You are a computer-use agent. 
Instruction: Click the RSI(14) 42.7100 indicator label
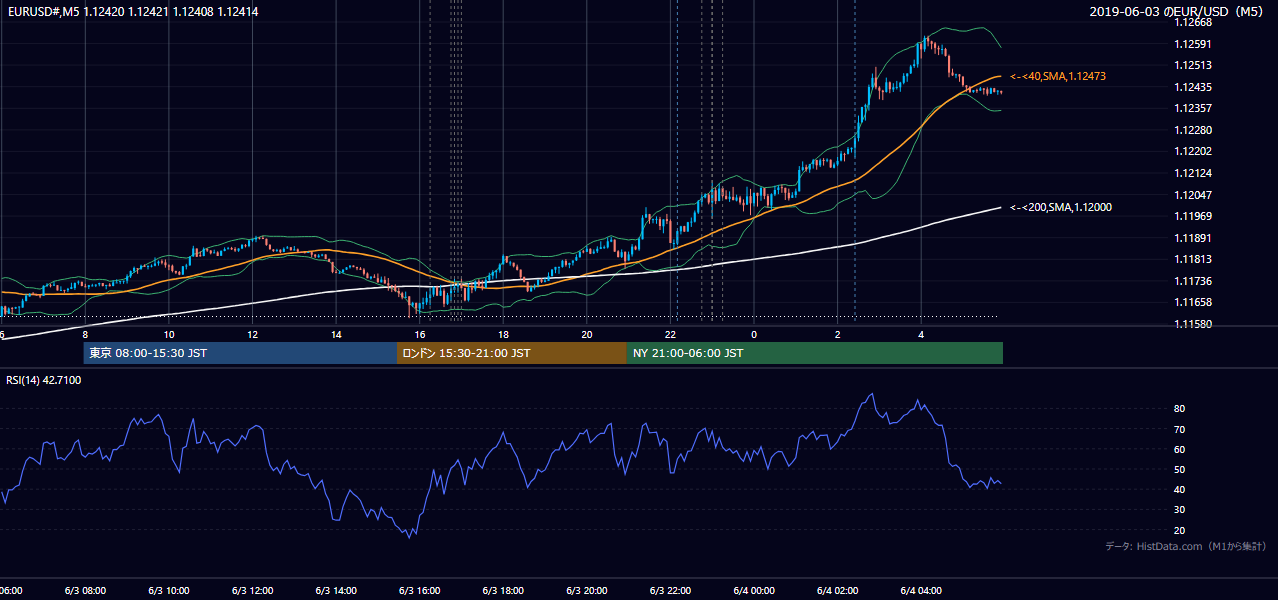[44, 380]
